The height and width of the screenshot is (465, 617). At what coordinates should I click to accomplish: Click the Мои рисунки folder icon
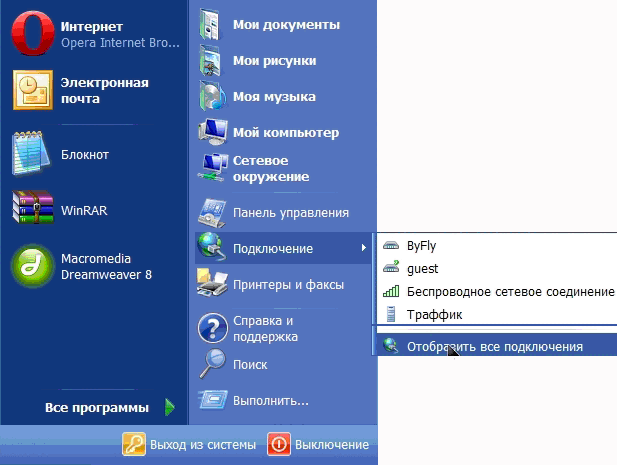point(211,60)
